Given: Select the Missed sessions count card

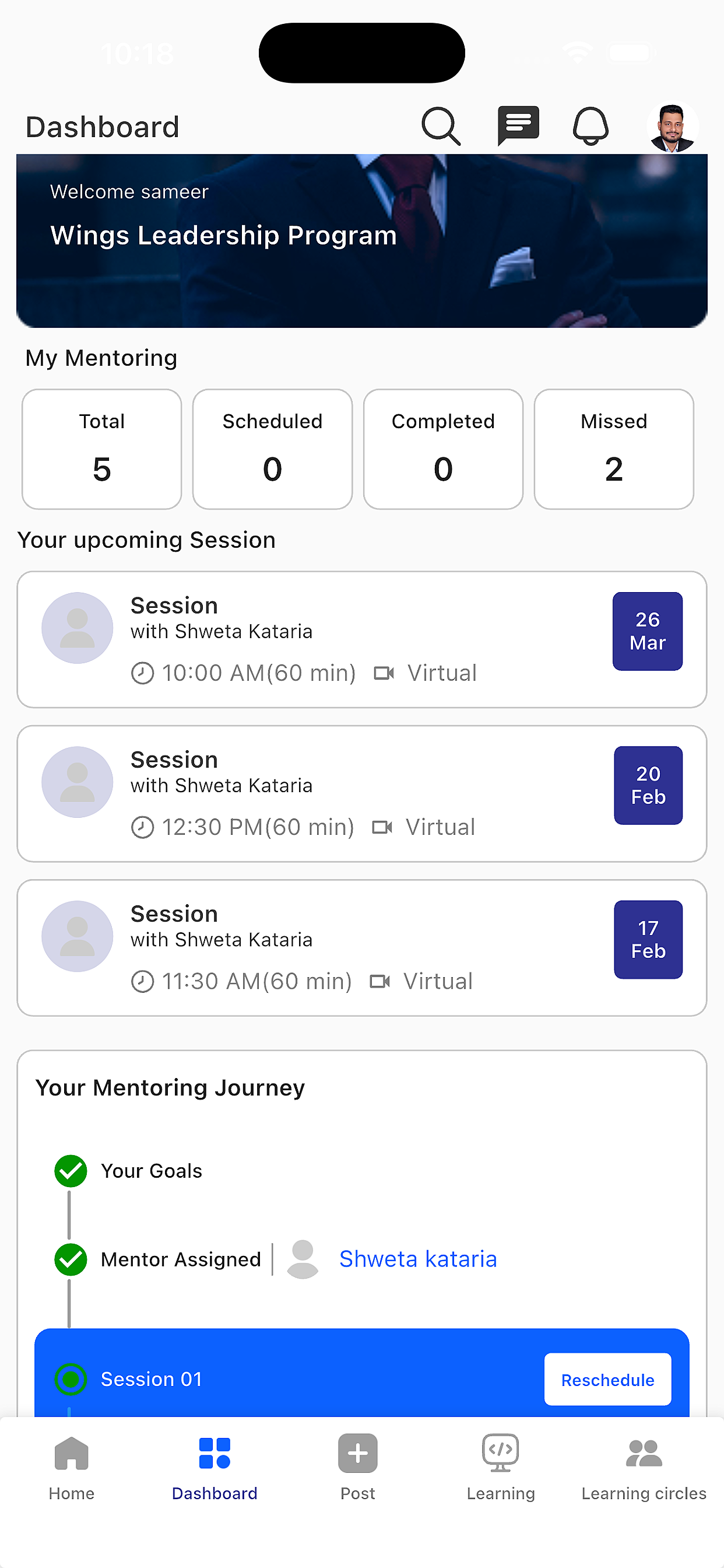Looking at the screenshot, I should [614, 449].
